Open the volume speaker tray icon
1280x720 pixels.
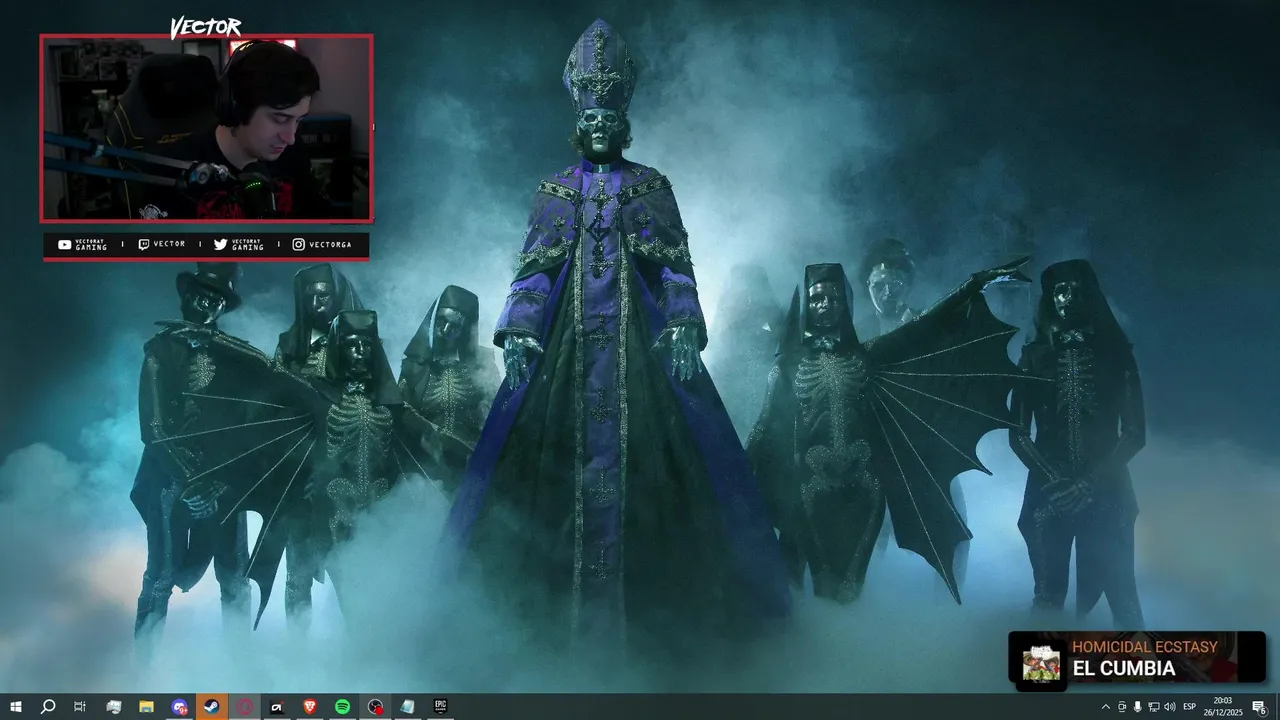point(1170,707)
